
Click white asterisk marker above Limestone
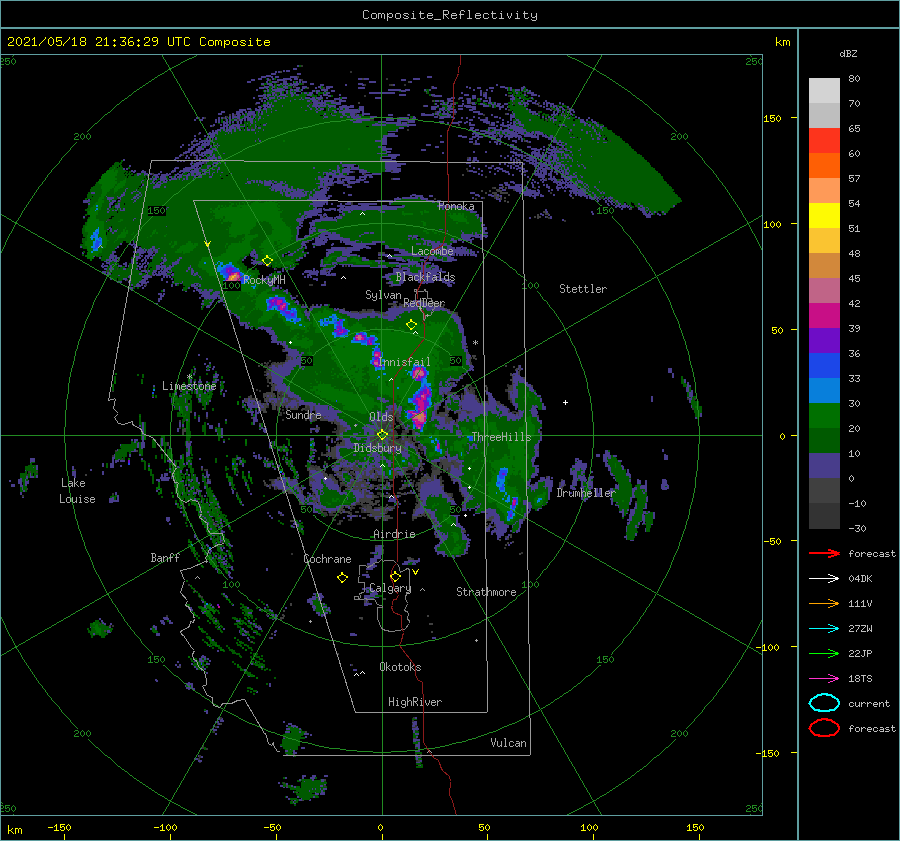pos(189,377)
